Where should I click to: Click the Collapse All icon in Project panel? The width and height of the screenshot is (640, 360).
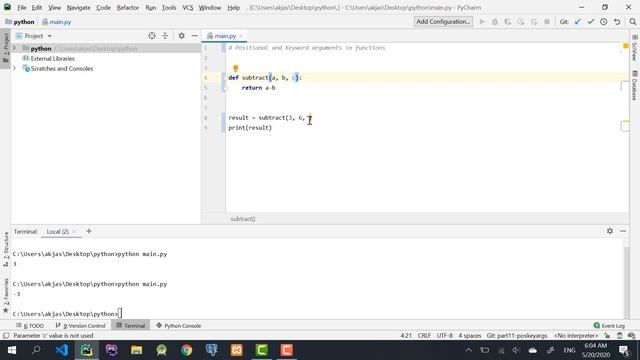165,36
